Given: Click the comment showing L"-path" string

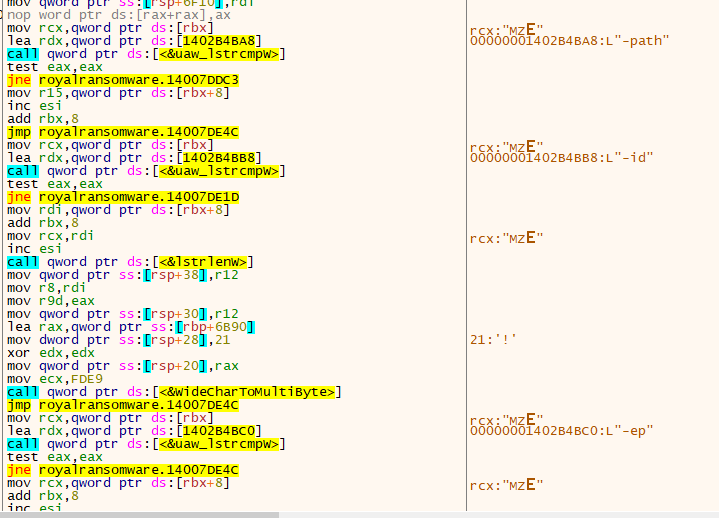Looking at the screenshot, I should point(570,41).
